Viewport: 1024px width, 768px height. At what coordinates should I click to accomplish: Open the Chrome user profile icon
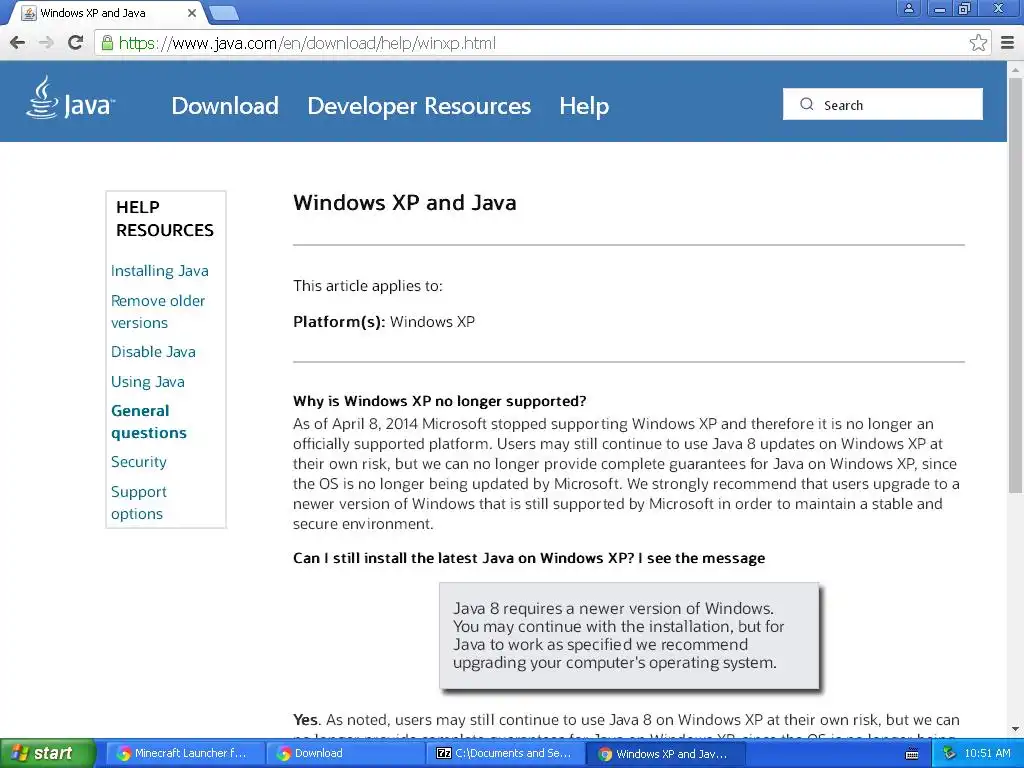[908, 9]
